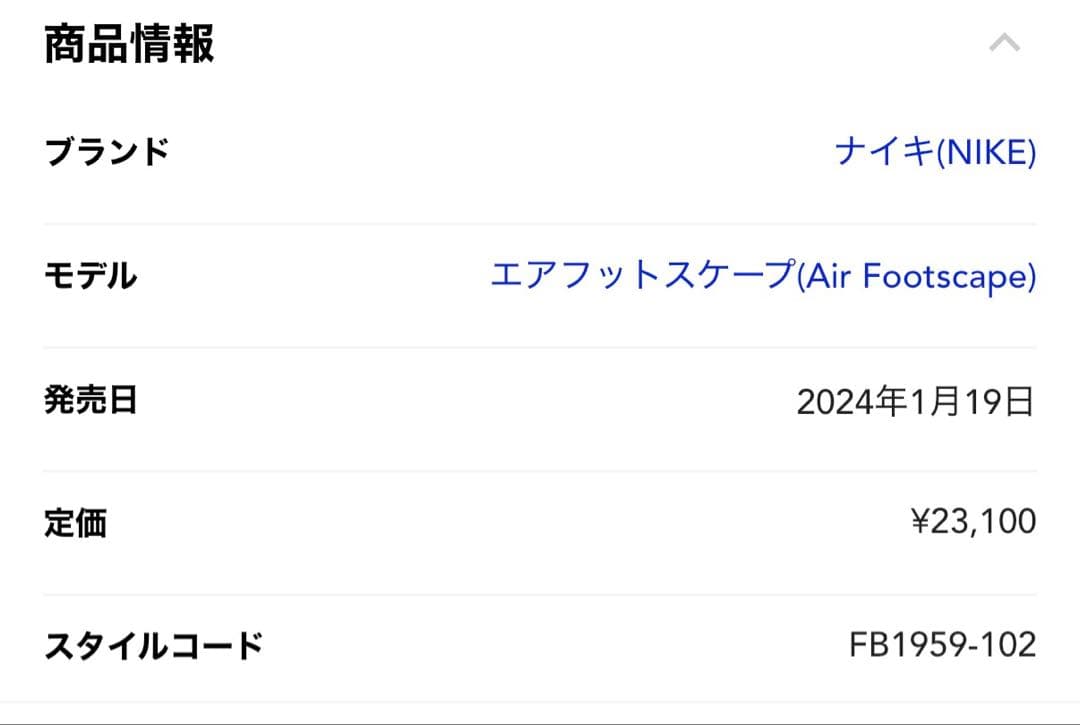1080x725 pixels.
Task: Select the ブランド row label
Action: 107,152
